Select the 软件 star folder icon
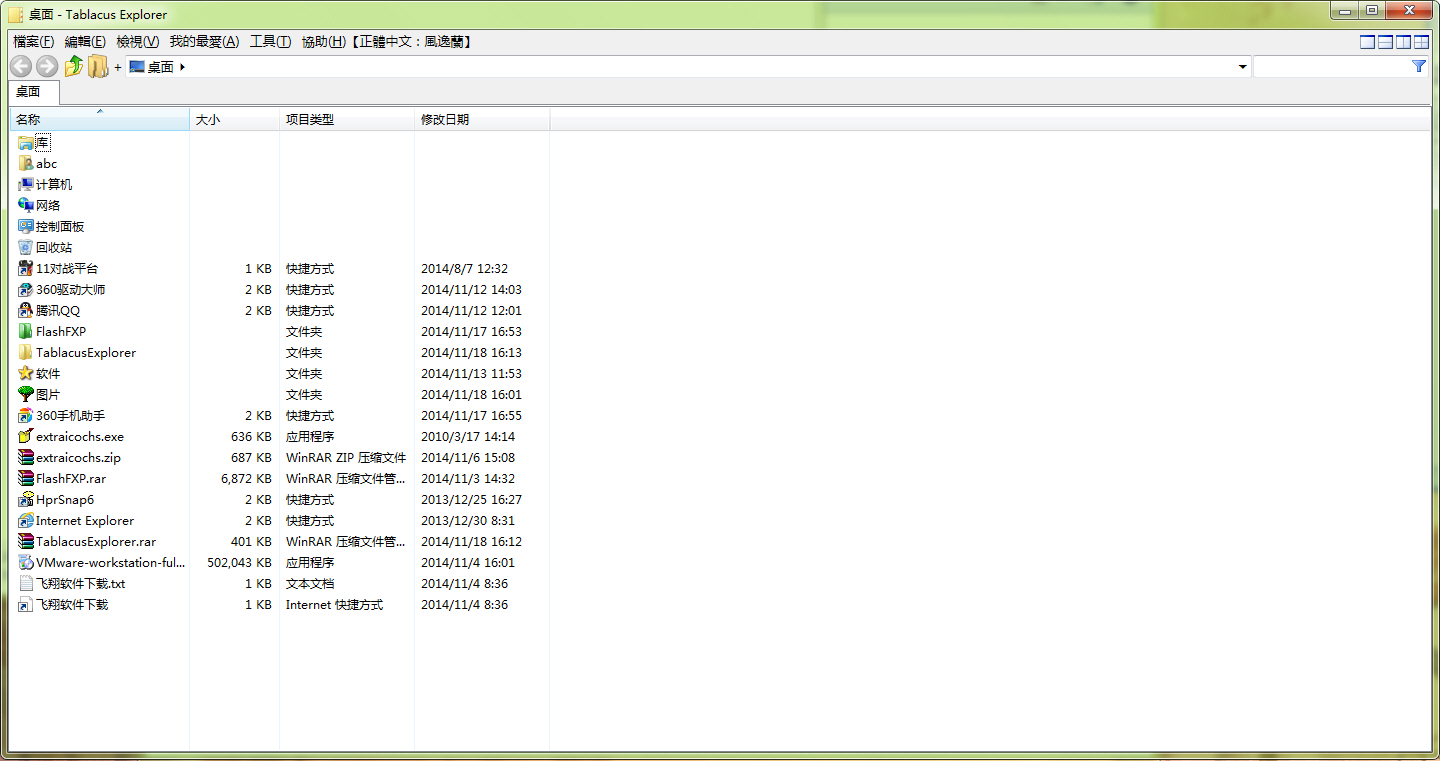 click(26, 373)
